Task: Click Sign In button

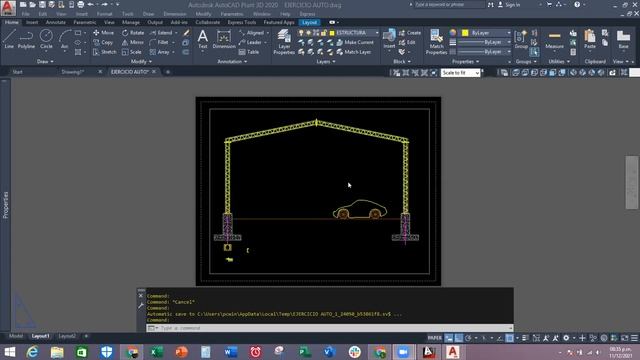Action: click(x=509, y=5)
